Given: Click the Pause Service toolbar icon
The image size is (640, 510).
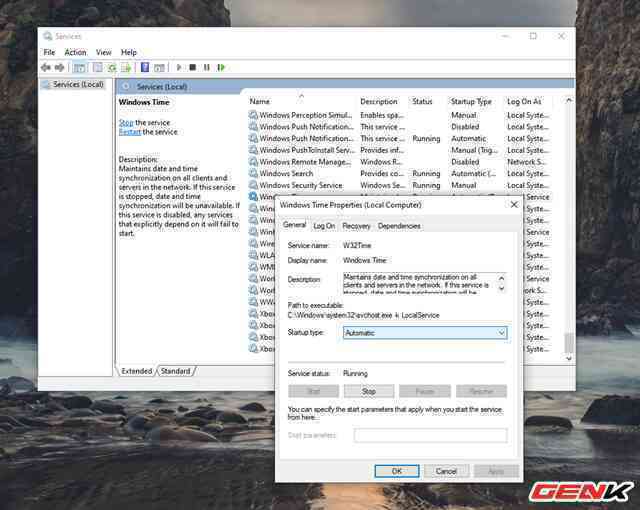Looking at the screenshot, I should 207,67.
